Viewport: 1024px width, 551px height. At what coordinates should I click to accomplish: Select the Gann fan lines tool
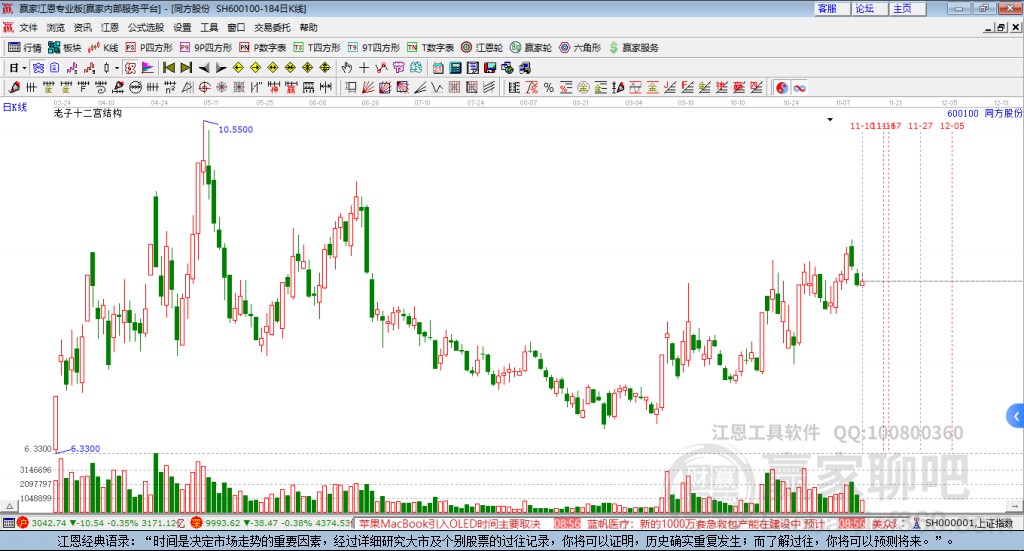(368, 87)
